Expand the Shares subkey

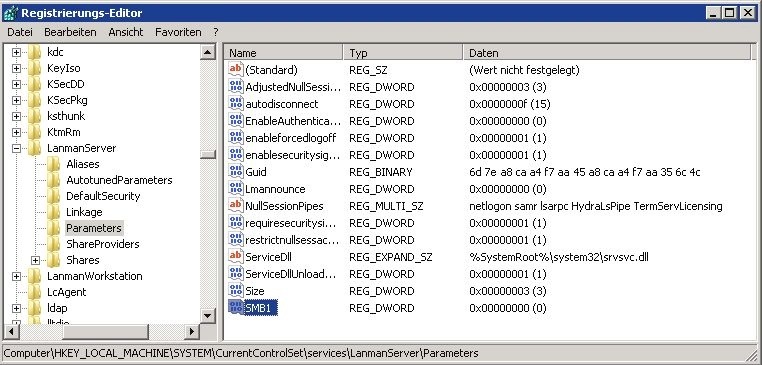(x=35, y=261)
